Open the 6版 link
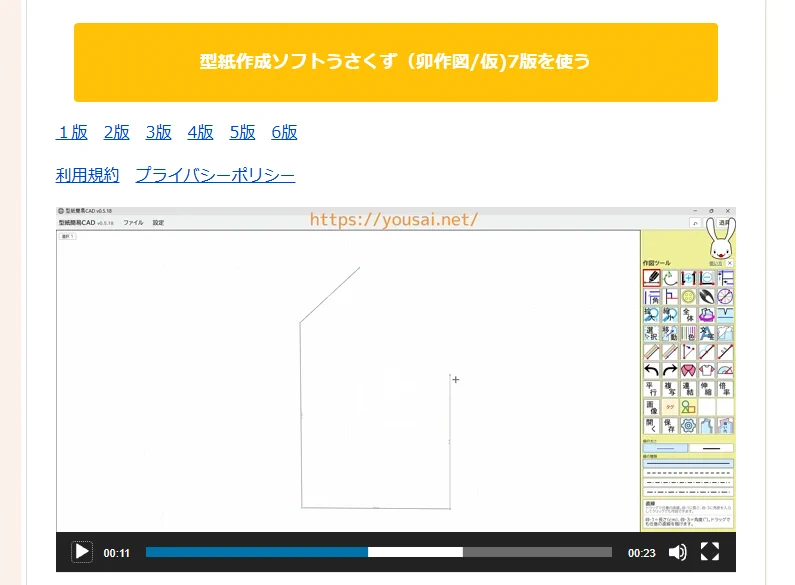The image size is (795, 585). pos(284,132)
